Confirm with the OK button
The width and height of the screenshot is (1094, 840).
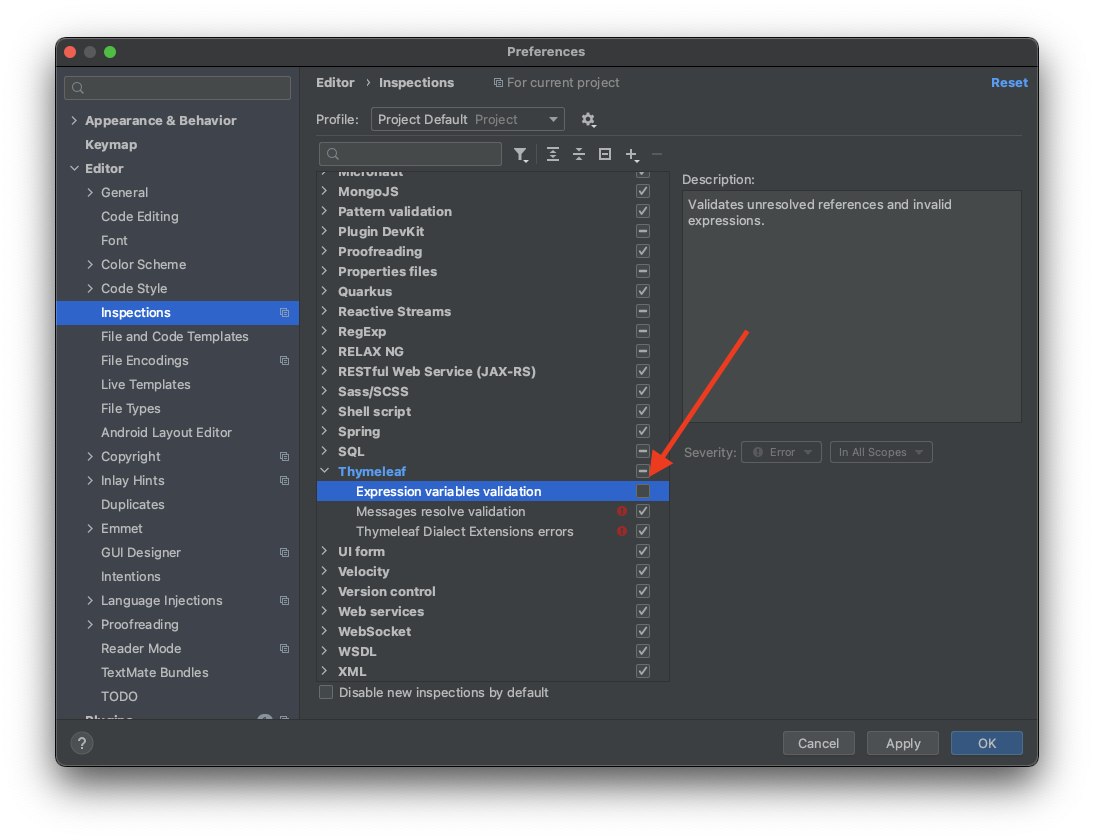pos(987,743)
